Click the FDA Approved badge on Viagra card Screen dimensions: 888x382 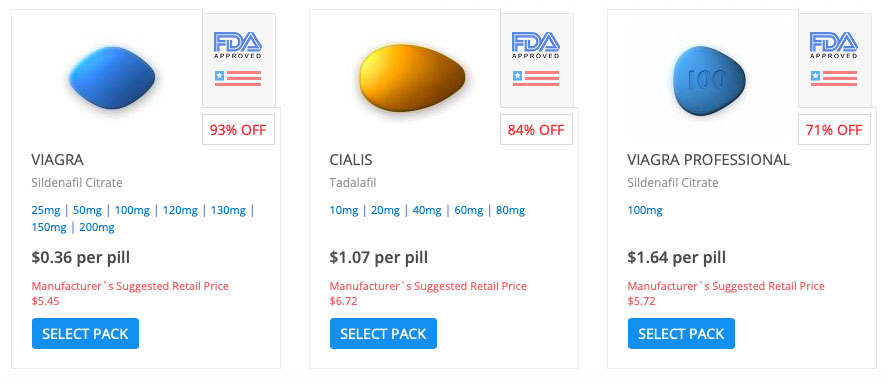(x=238, y=45)
